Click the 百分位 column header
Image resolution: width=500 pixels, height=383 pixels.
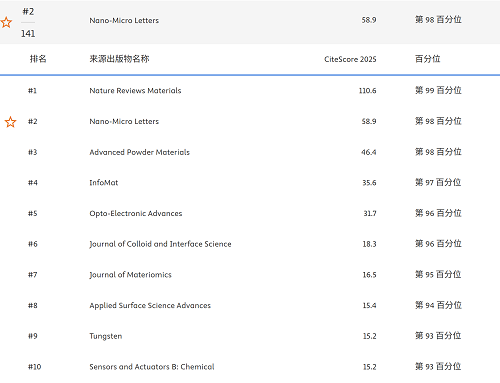[x=428, y=59]
